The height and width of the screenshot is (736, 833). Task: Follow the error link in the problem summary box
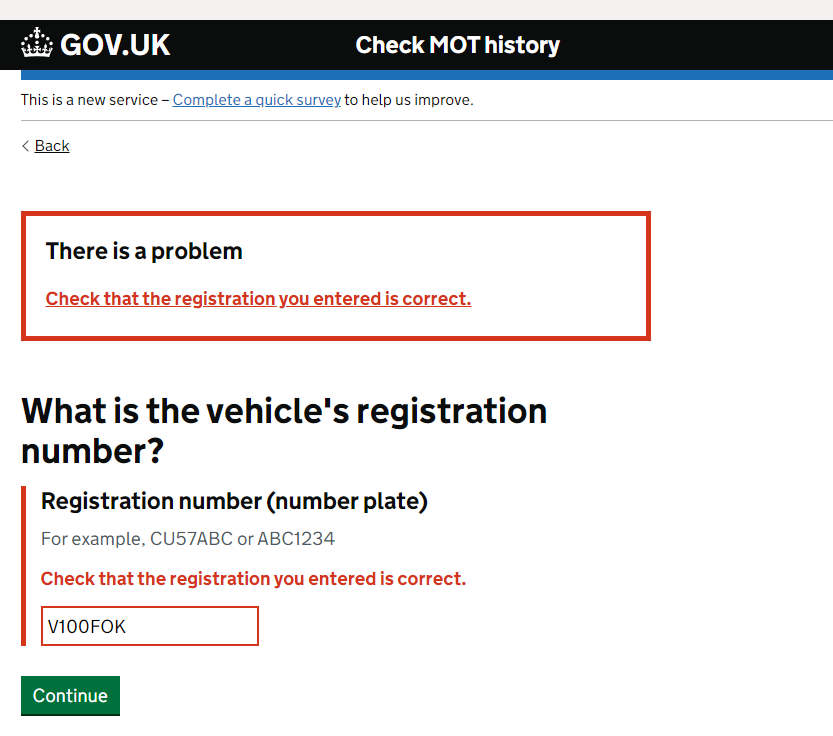(x=258, y=299)
